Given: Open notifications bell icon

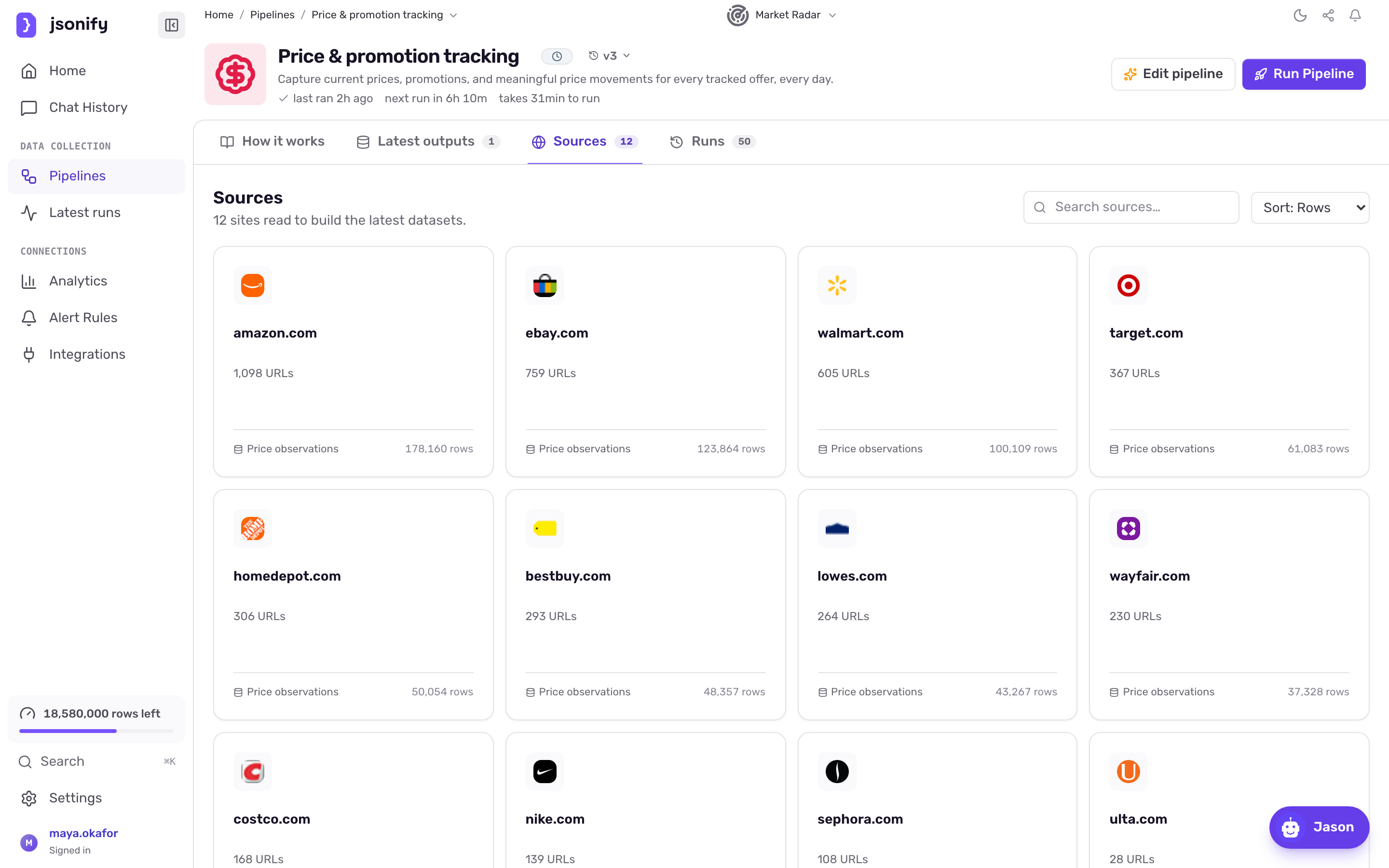Looking at the screenshot, I should click(x=1355, y=15).
